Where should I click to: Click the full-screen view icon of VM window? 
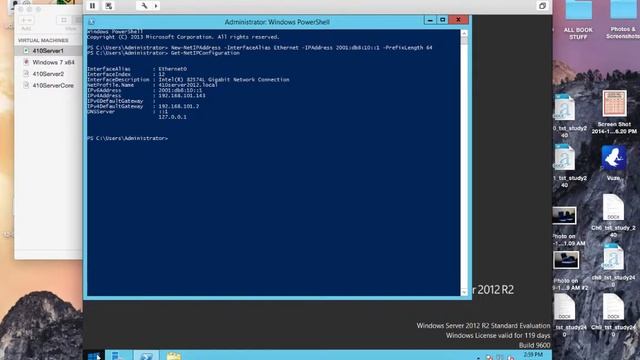[x=542, y=6]
